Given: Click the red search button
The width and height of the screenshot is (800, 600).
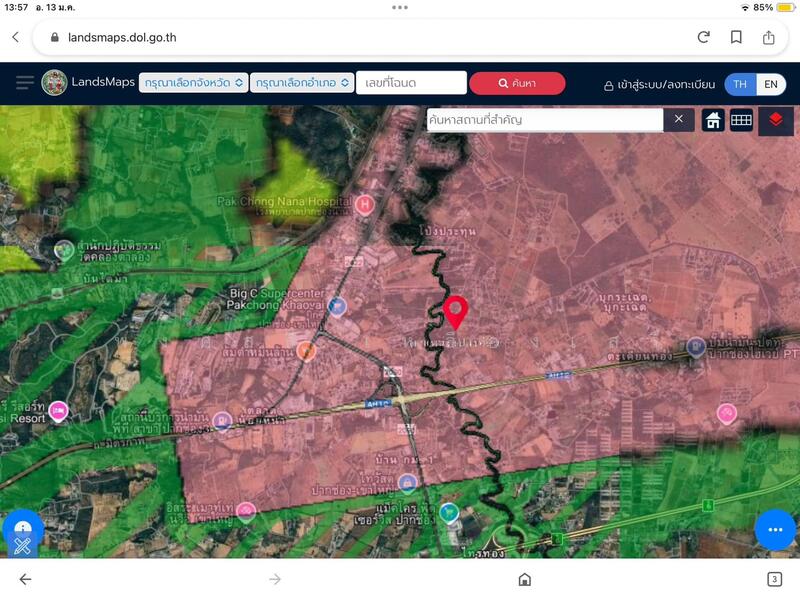Looking at the screenshot, I should click(517, 83).
